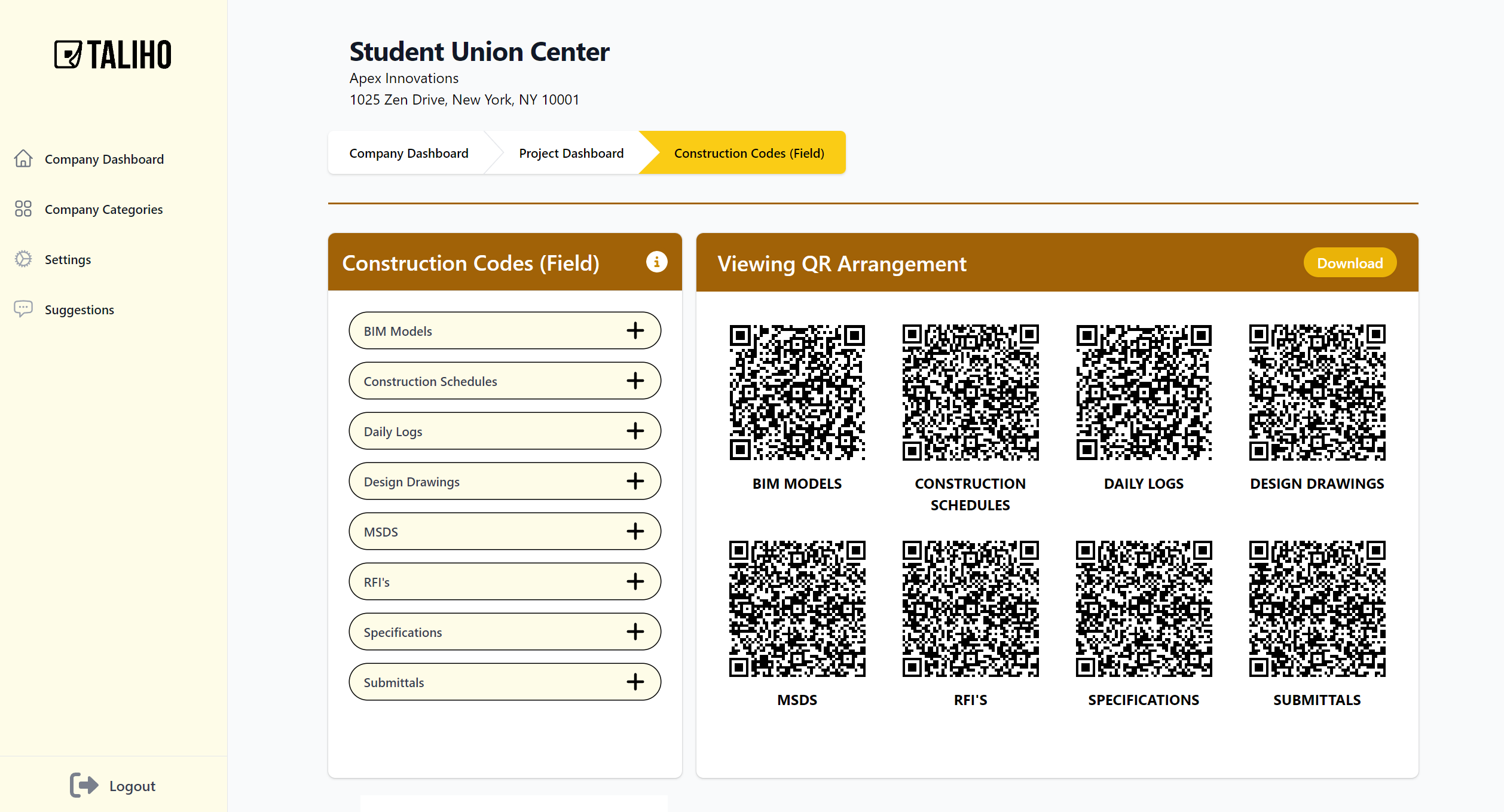Click the Construction Codes info circle icon
This screenshot has width=1504, height=812.
point(657,262)
